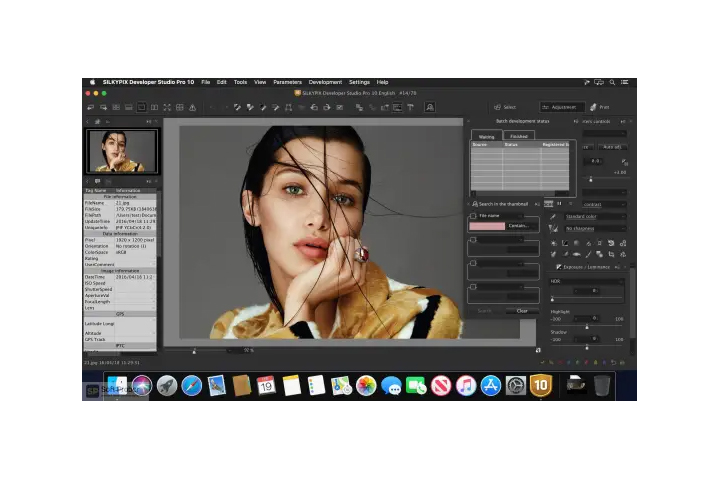The height and width of the screenshot is (480, 720).
Task: Click the rotate left toolbar icon
Action: point(314,107)
